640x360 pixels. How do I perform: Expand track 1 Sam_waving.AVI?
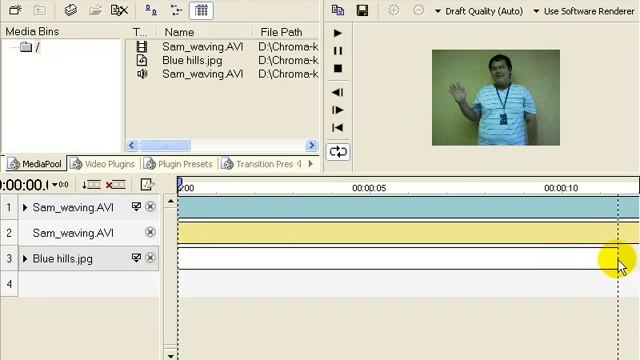(25, 207)
